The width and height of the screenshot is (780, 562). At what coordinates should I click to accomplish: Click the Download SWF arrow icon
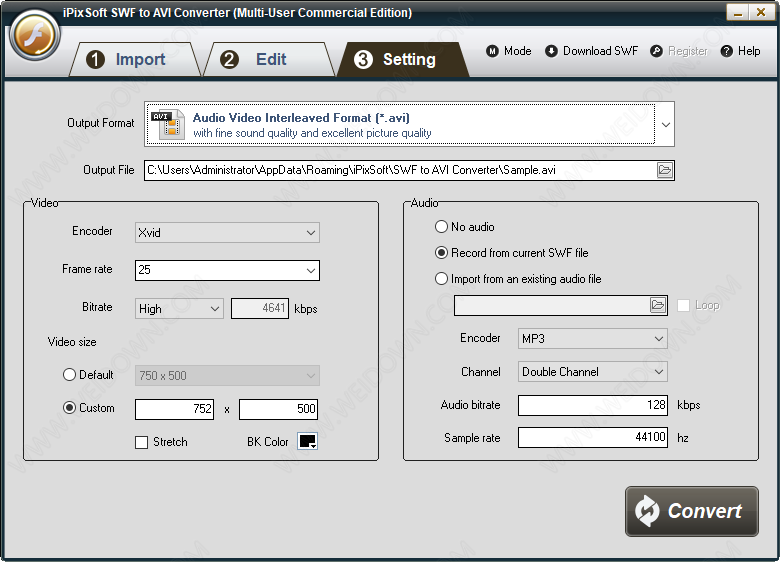tap(551, 51)
